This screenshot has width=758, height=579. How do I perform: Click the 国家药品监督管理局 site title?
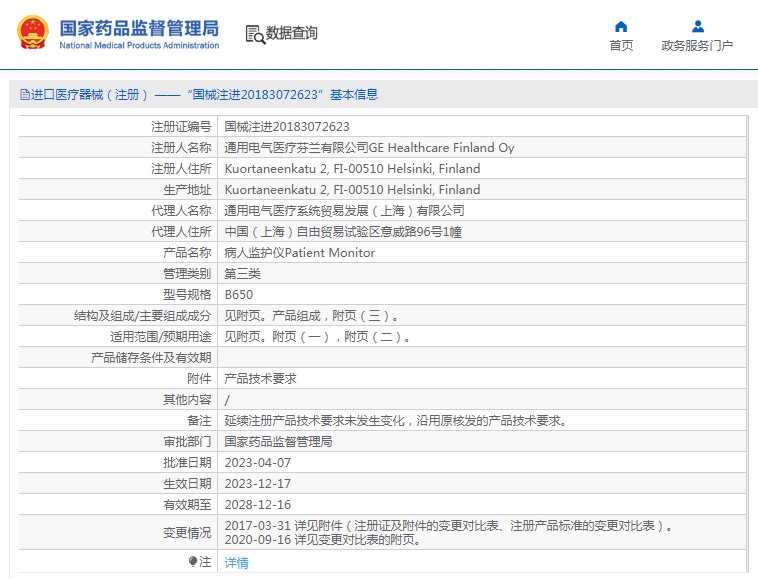(139, 29)
